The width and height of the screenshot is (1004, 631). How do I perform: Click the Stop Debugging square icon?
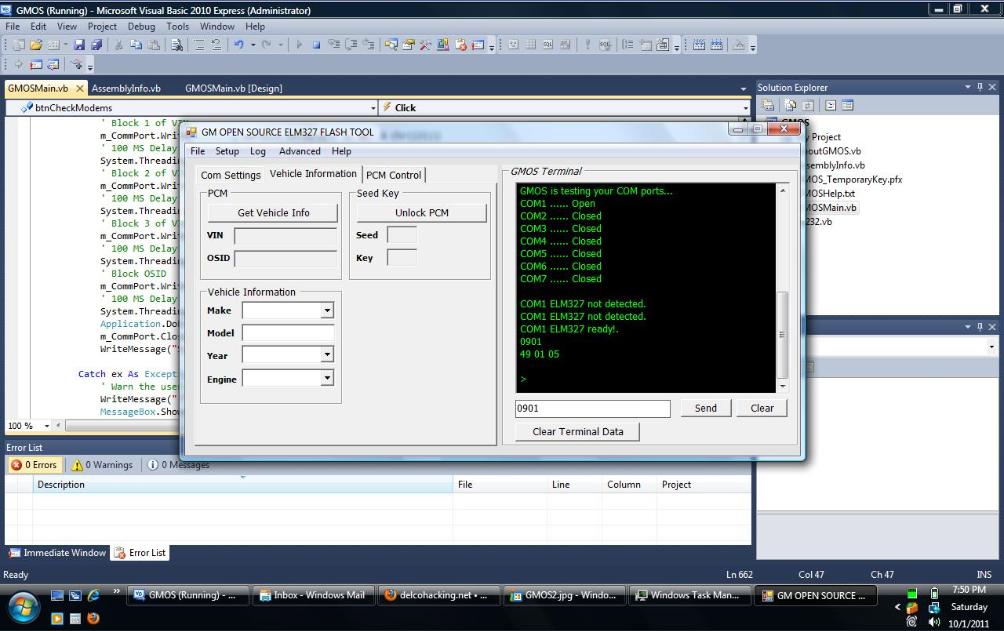(316, 45)
